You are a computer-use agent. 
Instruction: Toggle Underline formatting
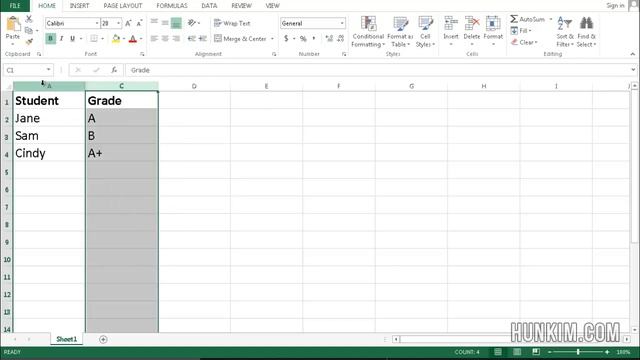coord(72,38)
